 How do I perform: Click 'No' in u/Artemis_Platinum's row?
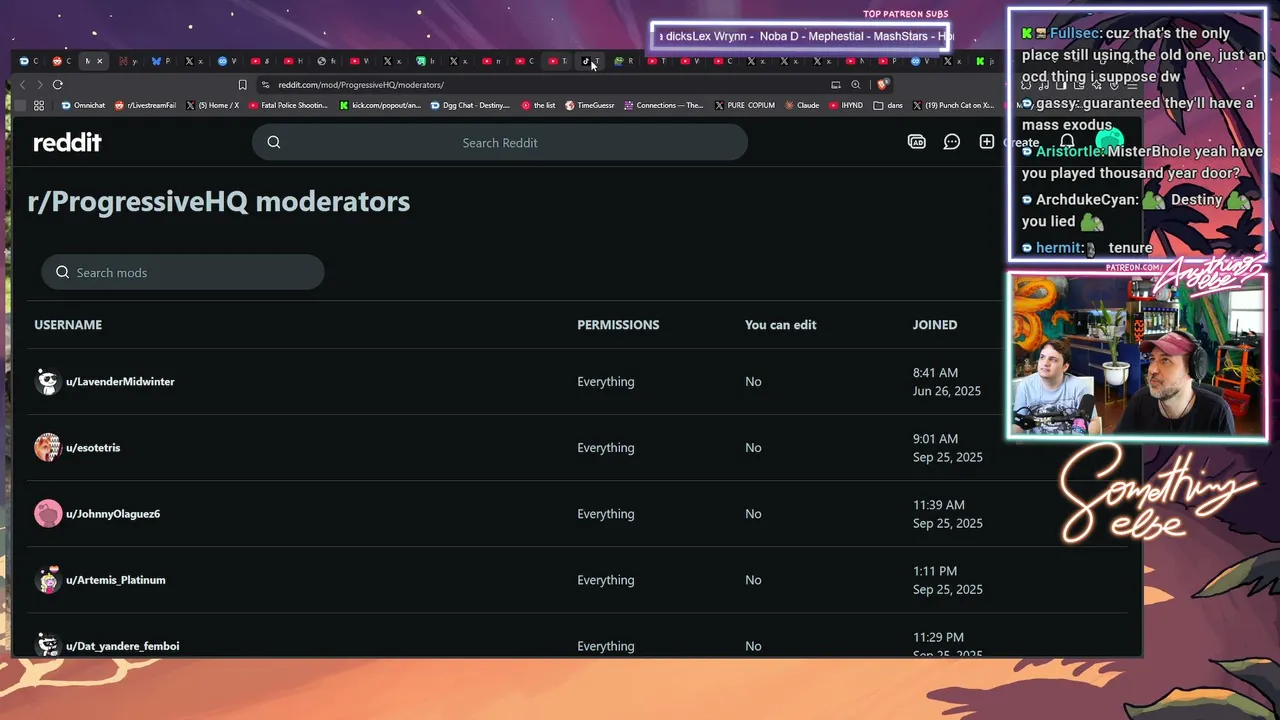[x=753, y=579]
